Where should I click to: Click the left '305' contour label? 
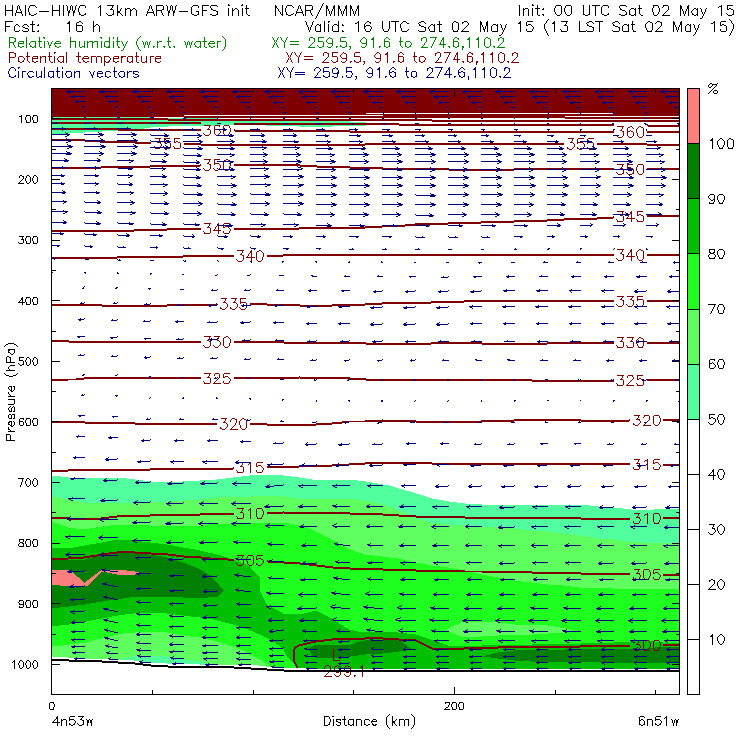pyautogui.click(x=250, y=560)
